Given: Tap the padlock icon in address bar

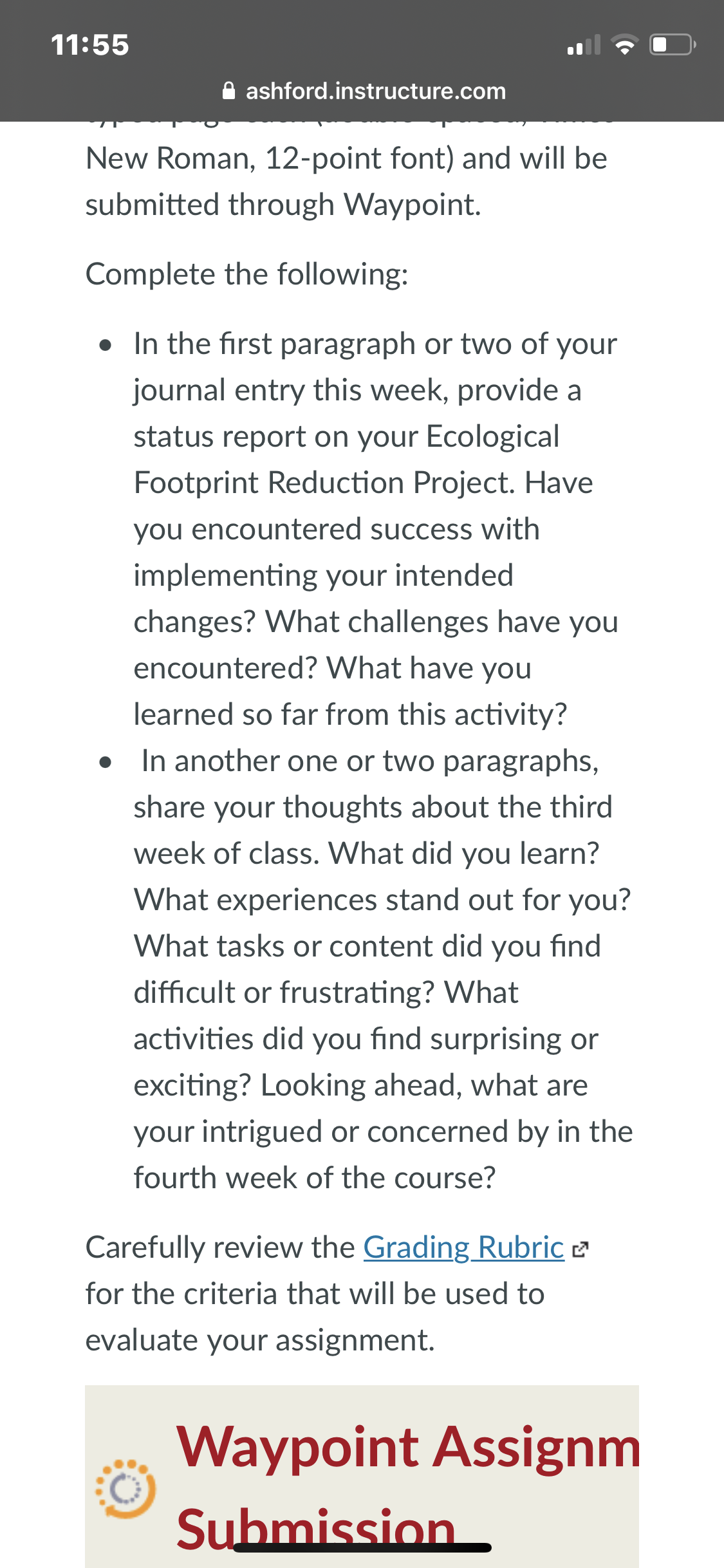Looking at the screenshot, I should point(228,91).
